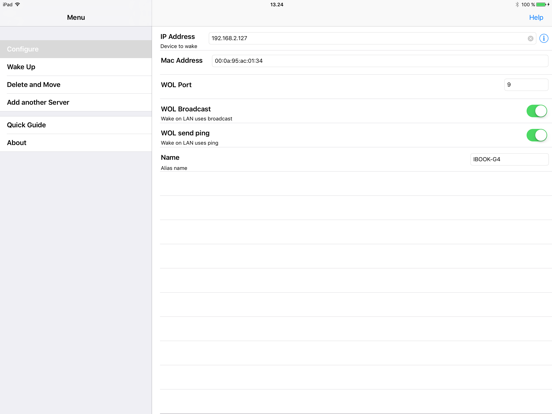Tap the WOL Port label
The image size is (552, 414).
[x=176, y=85]
